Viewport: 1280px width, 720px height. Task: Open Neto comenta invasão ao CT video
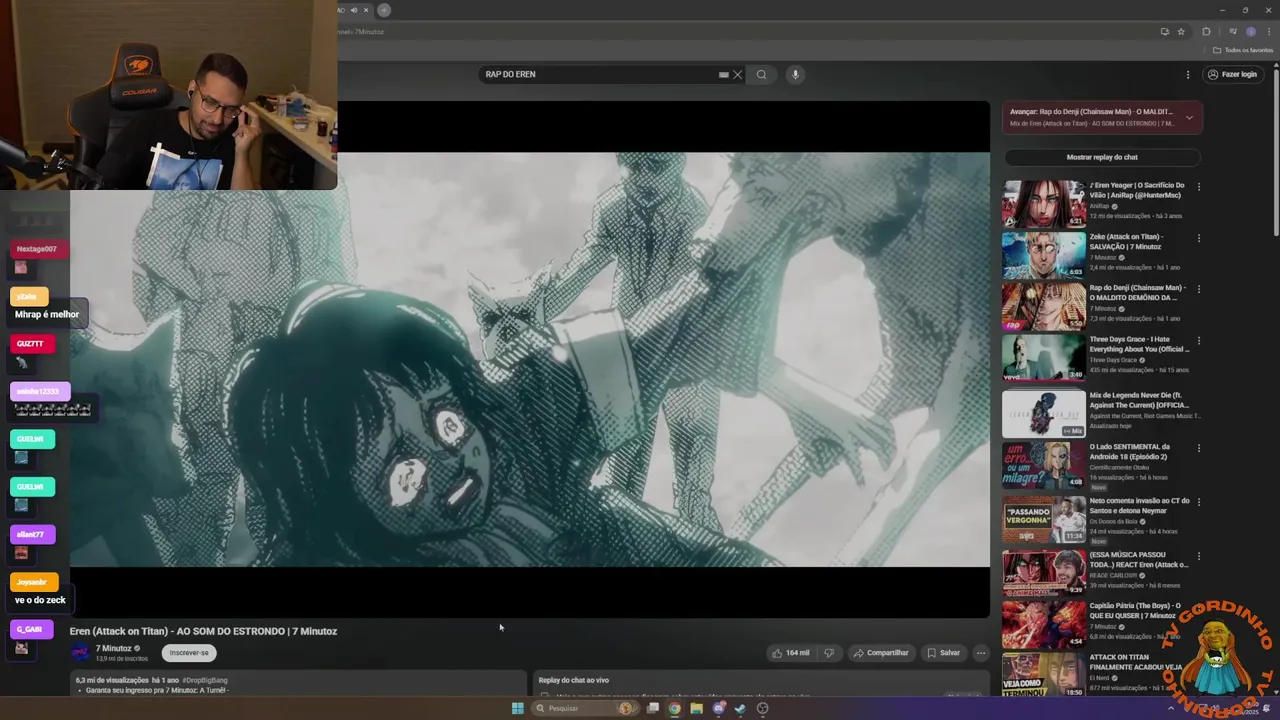(x=1043, y=519)
